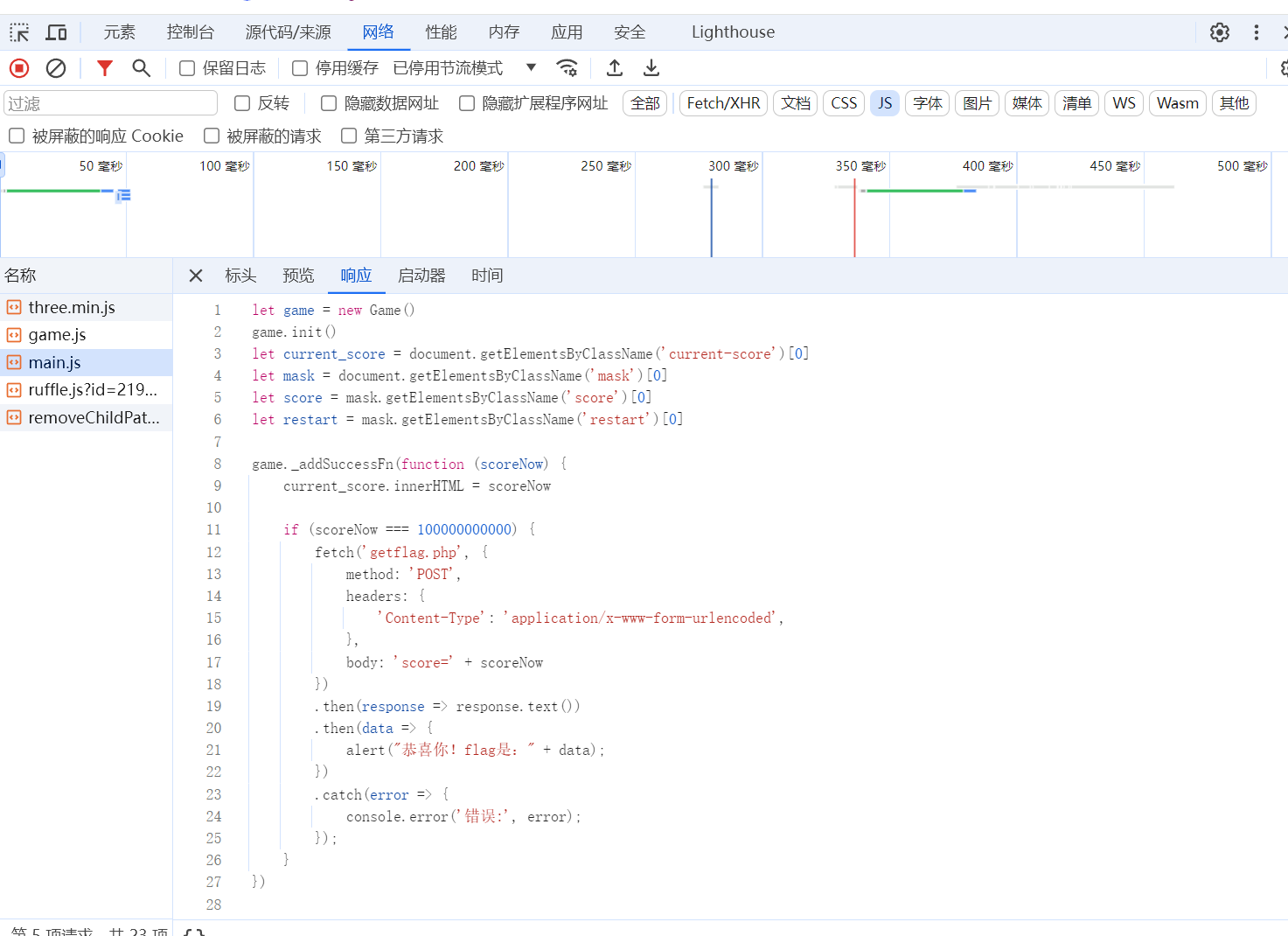
Task: Select the inspect element picker icon
Action: click(19, 32)
